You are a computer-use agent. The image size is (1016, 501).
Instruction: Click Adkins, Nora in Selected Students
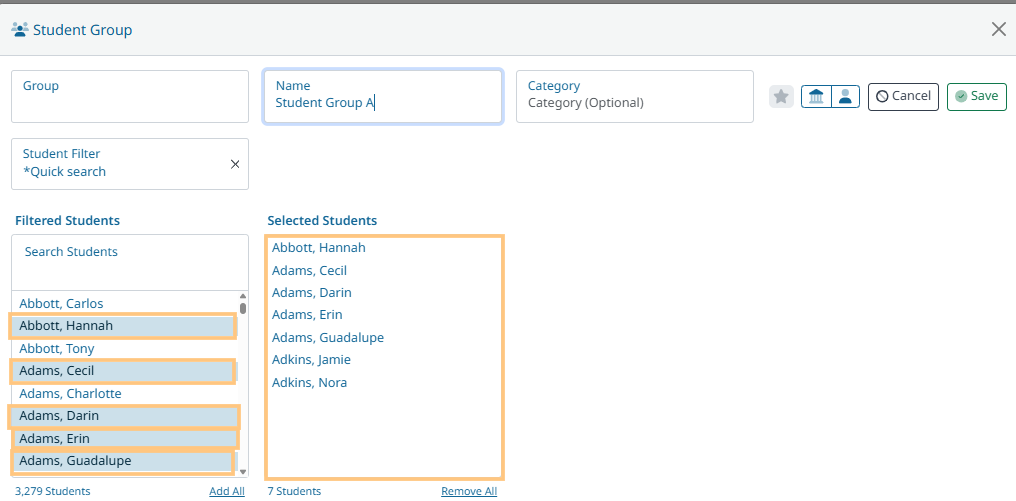click(309, 383)
